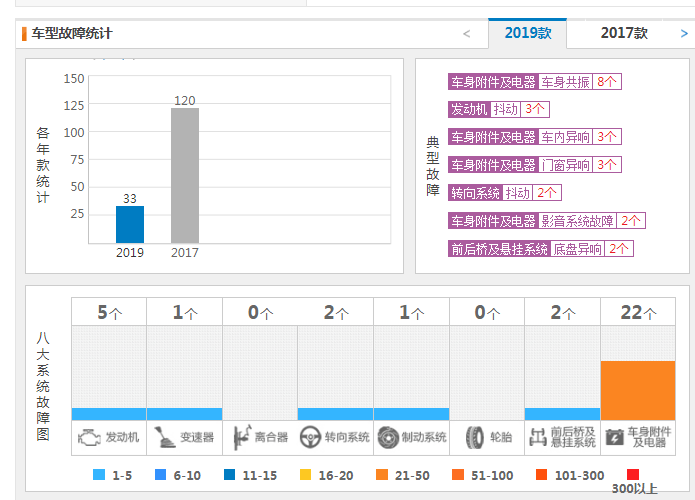
Task: Click the 轮胎 tire icon
Action: coord(475,438)
